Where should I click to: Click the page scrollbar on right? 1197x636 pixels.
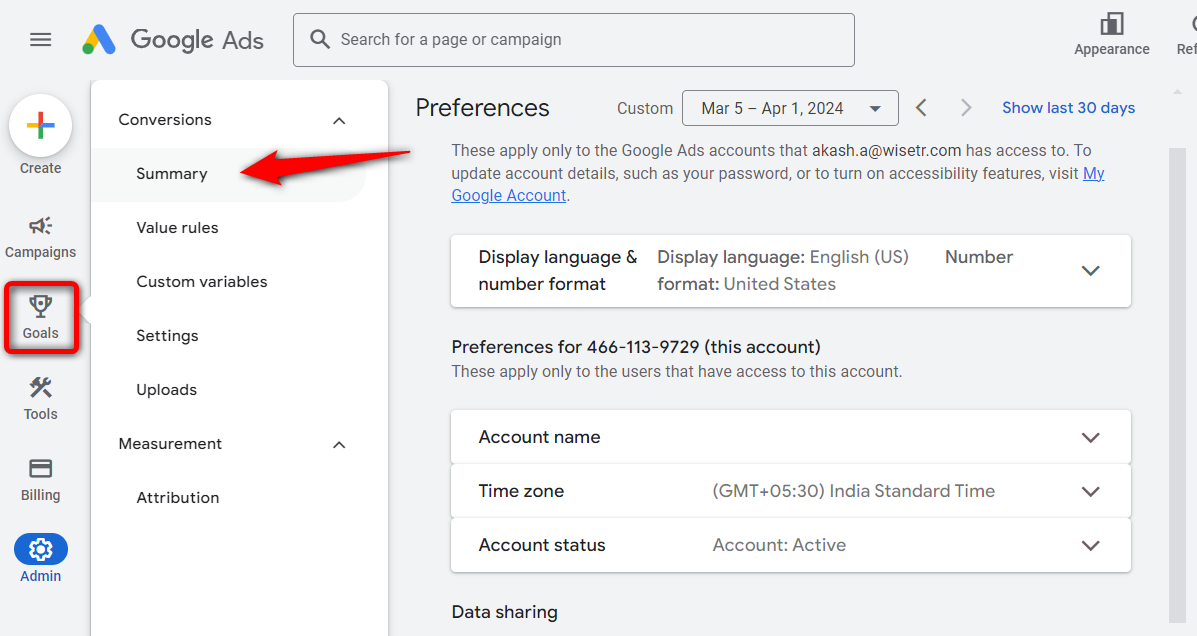coord(1177,386)
